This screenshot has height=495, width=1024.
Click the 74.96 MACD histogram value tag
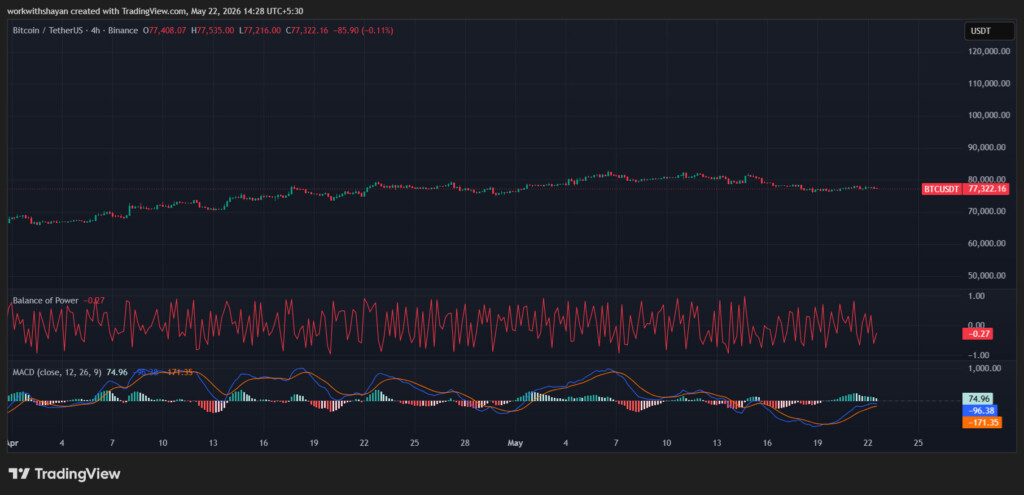click(978, 398)
